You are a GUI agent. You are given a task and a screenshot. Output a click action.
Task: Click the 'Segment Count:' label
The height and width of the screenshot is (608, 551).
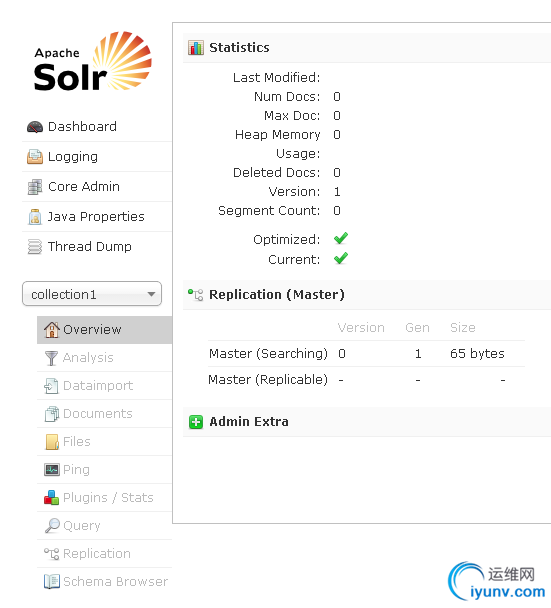pyautogui.click(x=269, y=211)
